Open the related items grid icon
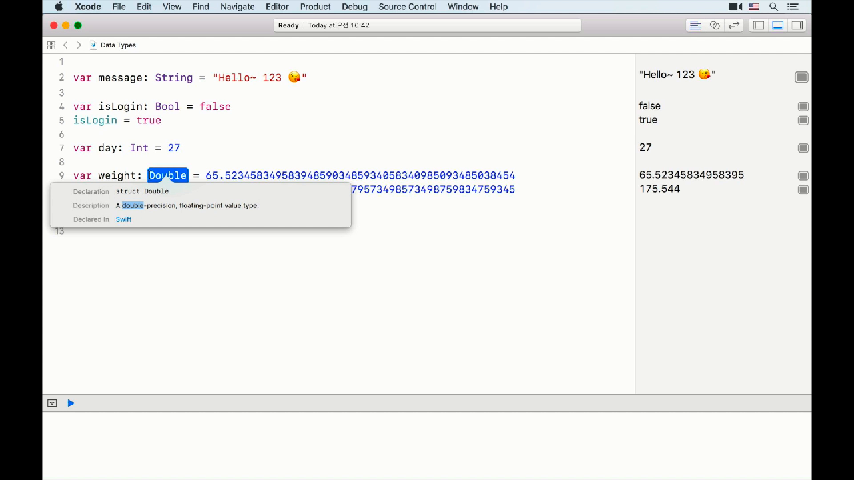Image resolution: width=854 pixels, height=480 pixels. (x=51, y=45)
